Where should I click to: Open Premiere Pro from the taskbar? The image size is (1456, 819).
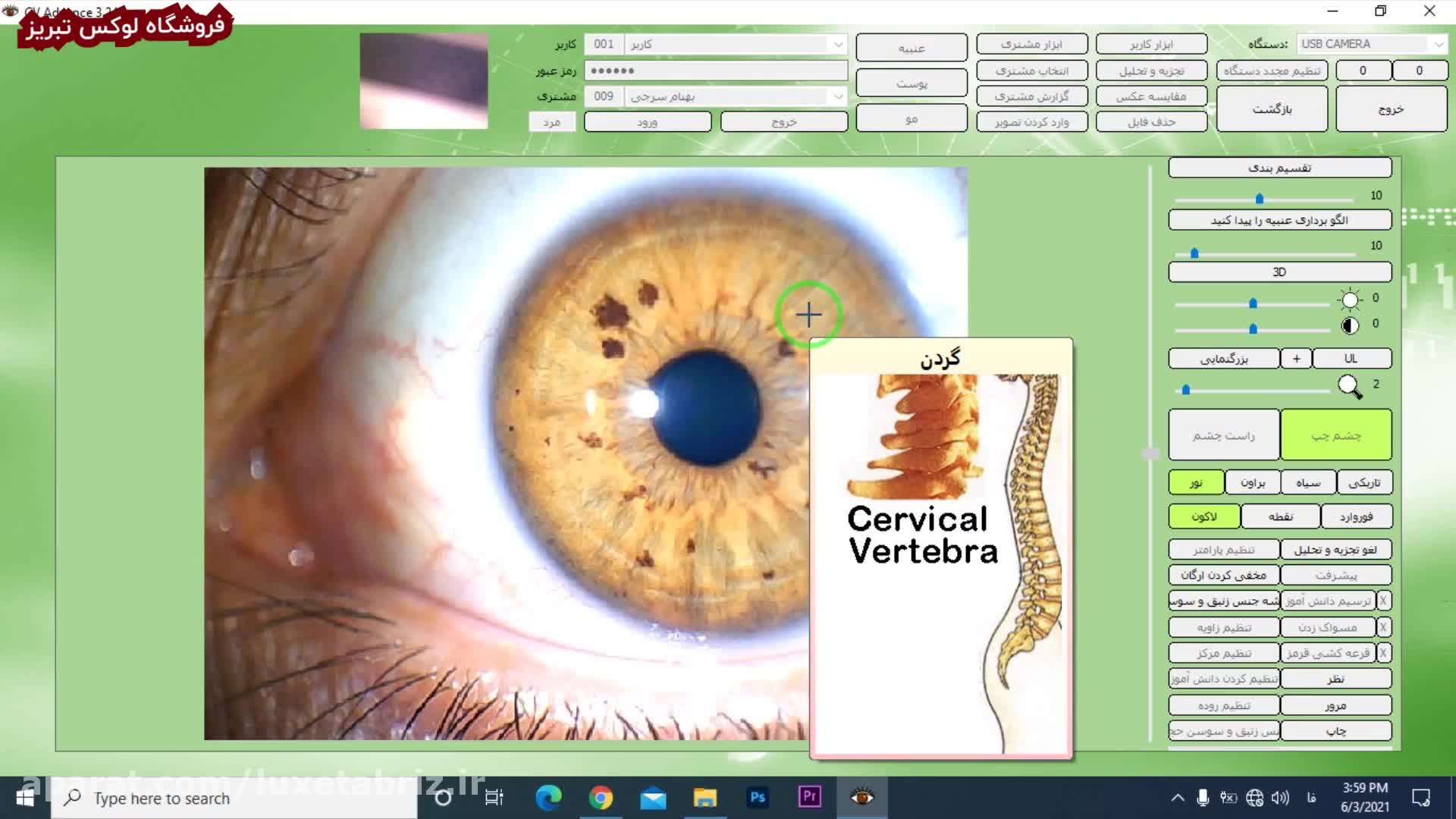[x=809, y=797]
